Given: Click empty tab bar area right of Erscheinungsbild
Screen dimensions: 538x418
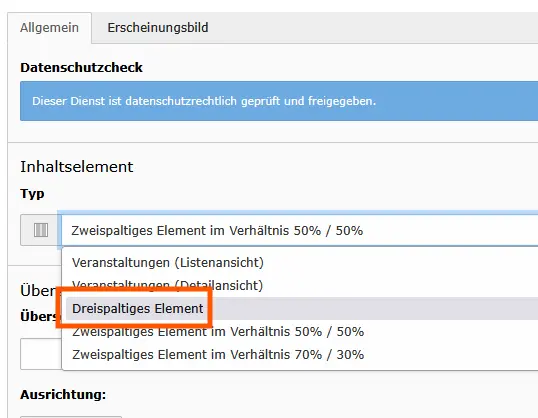Looking at the screenshot, I should pyautogui.click(x=377, y=27).
